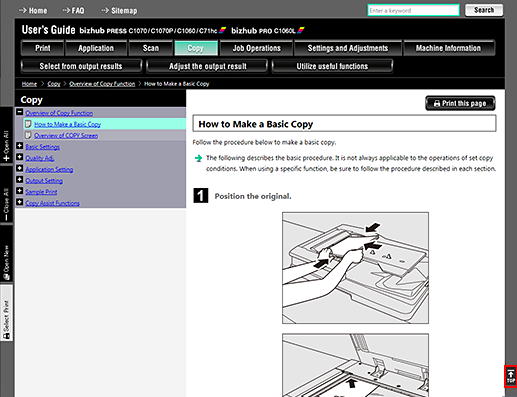517x397 pixels.
Task: Expand the Output Setting tree node
Action: pyautogui.click(x=20, y=180)
